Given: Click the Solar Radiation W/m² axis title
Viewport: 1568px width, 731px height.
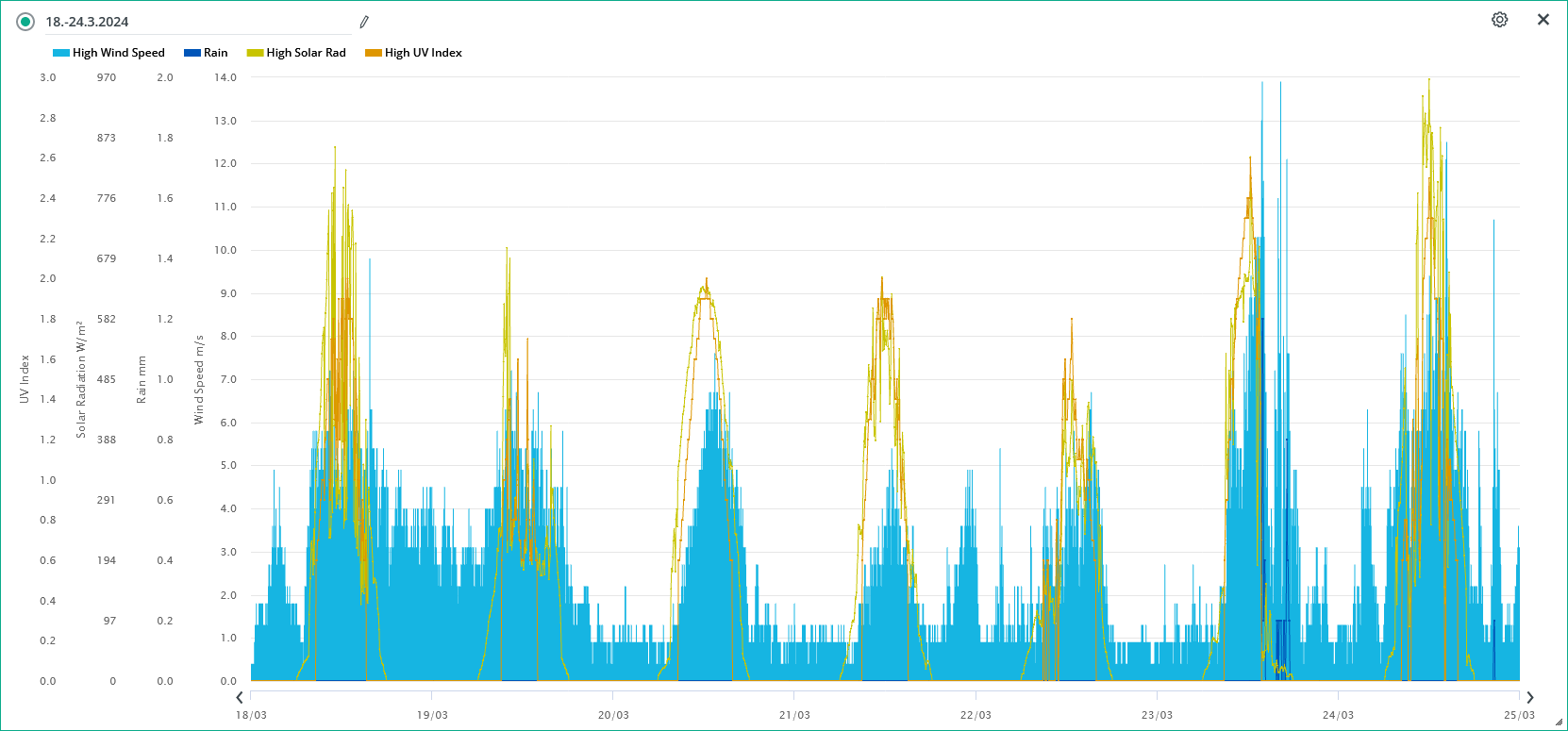Looking at the screenshot, I should coord(81,379).
